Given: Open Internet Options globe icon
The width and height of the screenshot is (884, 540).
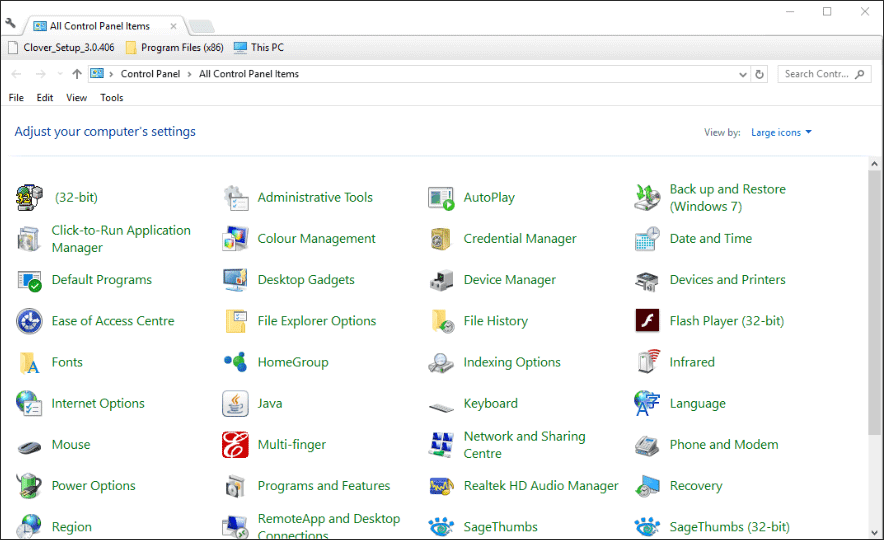Looking at the screenshot, I should click(x=29, y=404).
